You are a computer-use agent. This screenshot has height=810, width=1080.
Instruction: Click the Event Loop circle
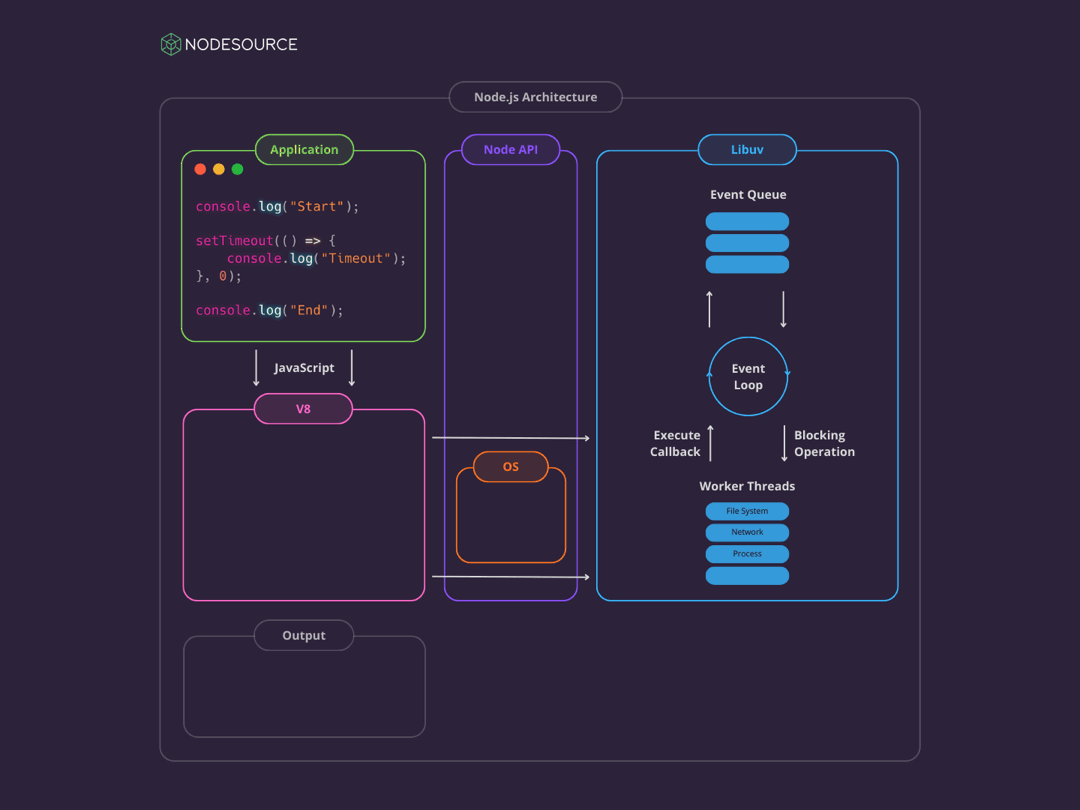(x=748, y=377)
